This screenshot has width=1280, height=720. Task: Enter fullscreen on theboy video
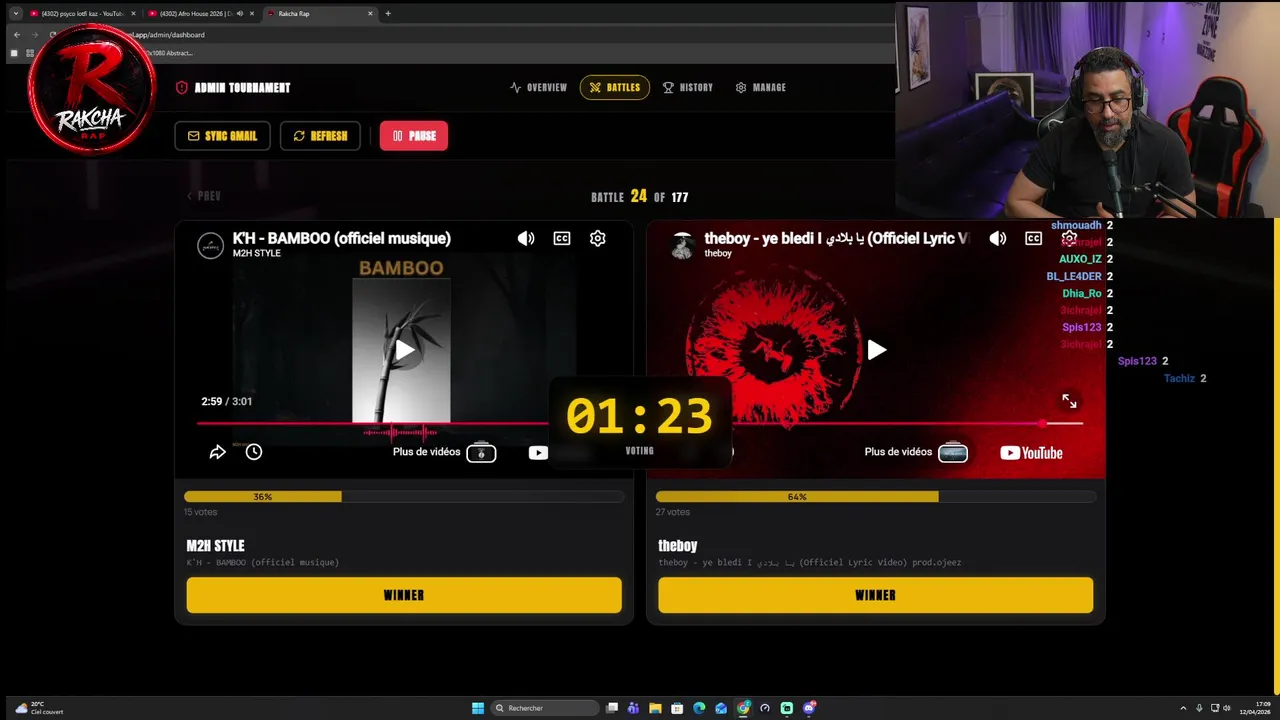click(x=1069, y=401)
